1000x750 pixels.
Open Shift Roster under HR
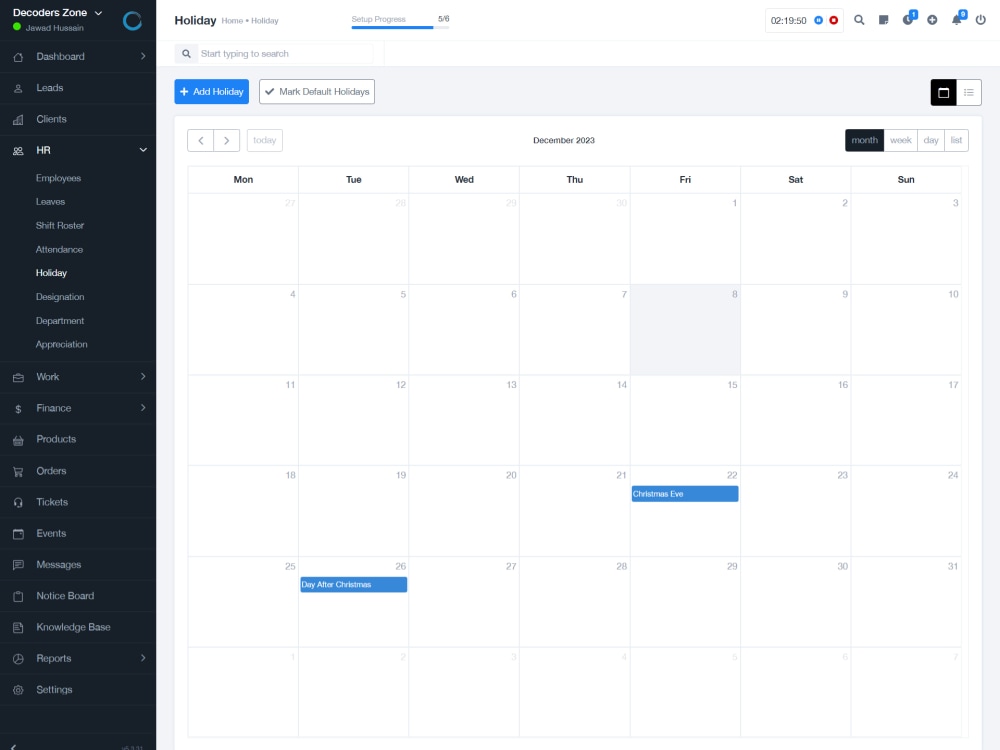coord(60,226)
